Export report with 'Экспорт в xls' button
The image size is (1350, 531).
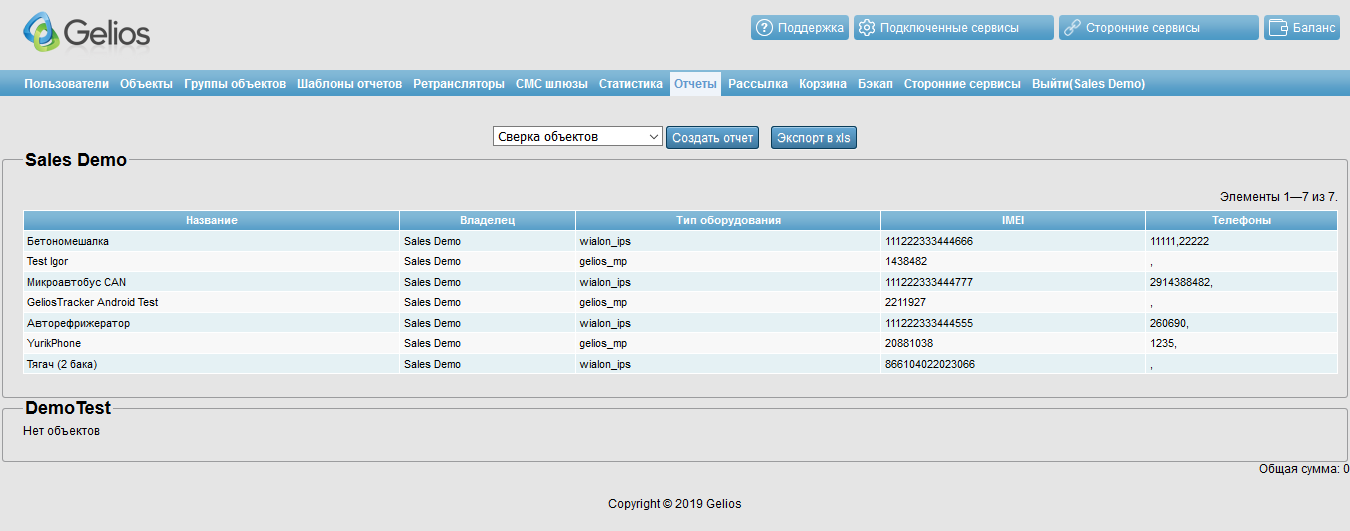click(813, 138)
